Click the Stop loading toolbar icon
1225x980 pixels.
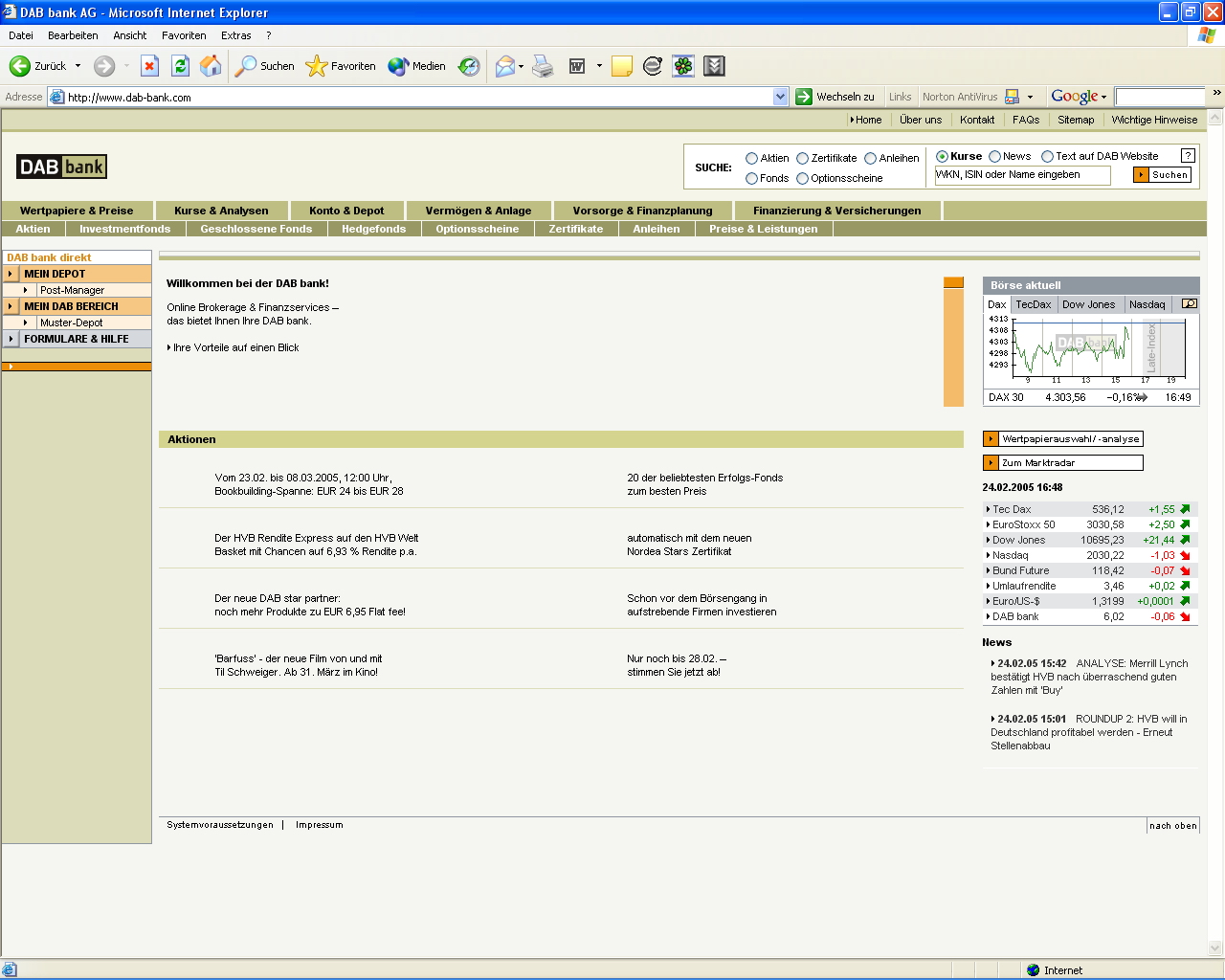[x=149, y=66]
